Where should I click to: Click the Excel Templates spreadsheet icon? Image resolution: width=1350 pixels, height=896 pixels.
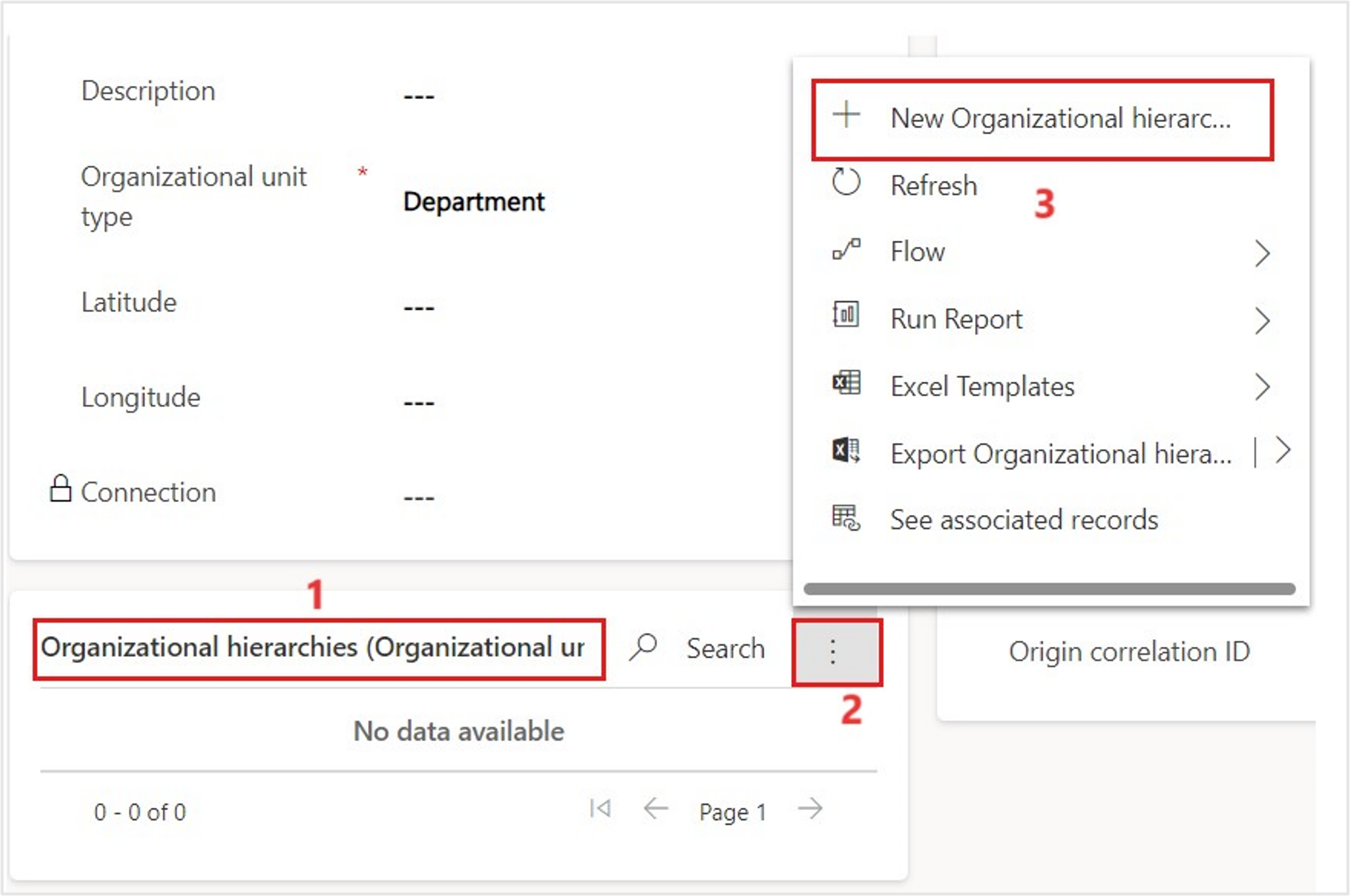click(846, 383)
